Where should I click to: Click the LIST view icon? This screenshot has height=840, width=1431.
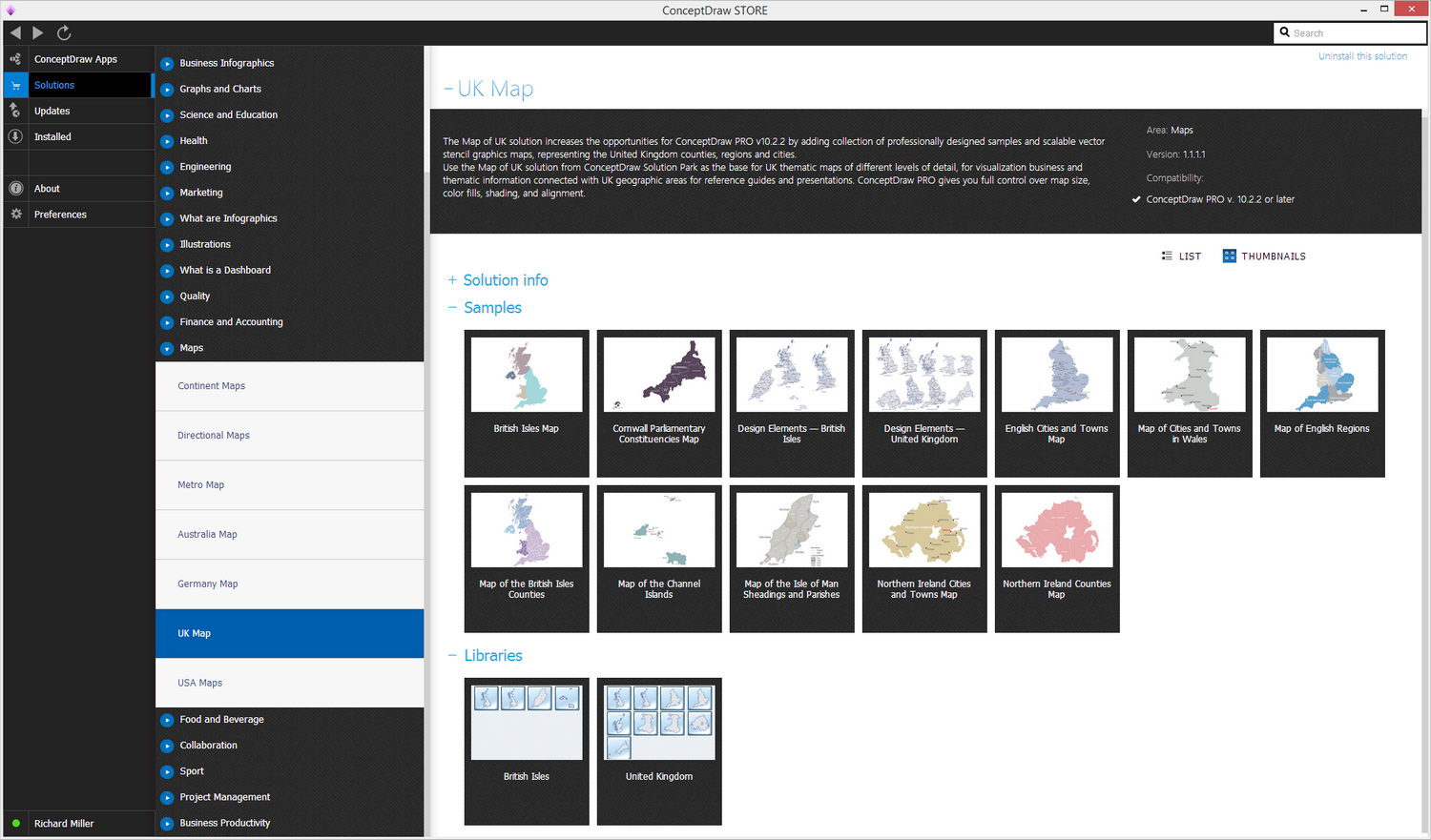click(1167, 256)
